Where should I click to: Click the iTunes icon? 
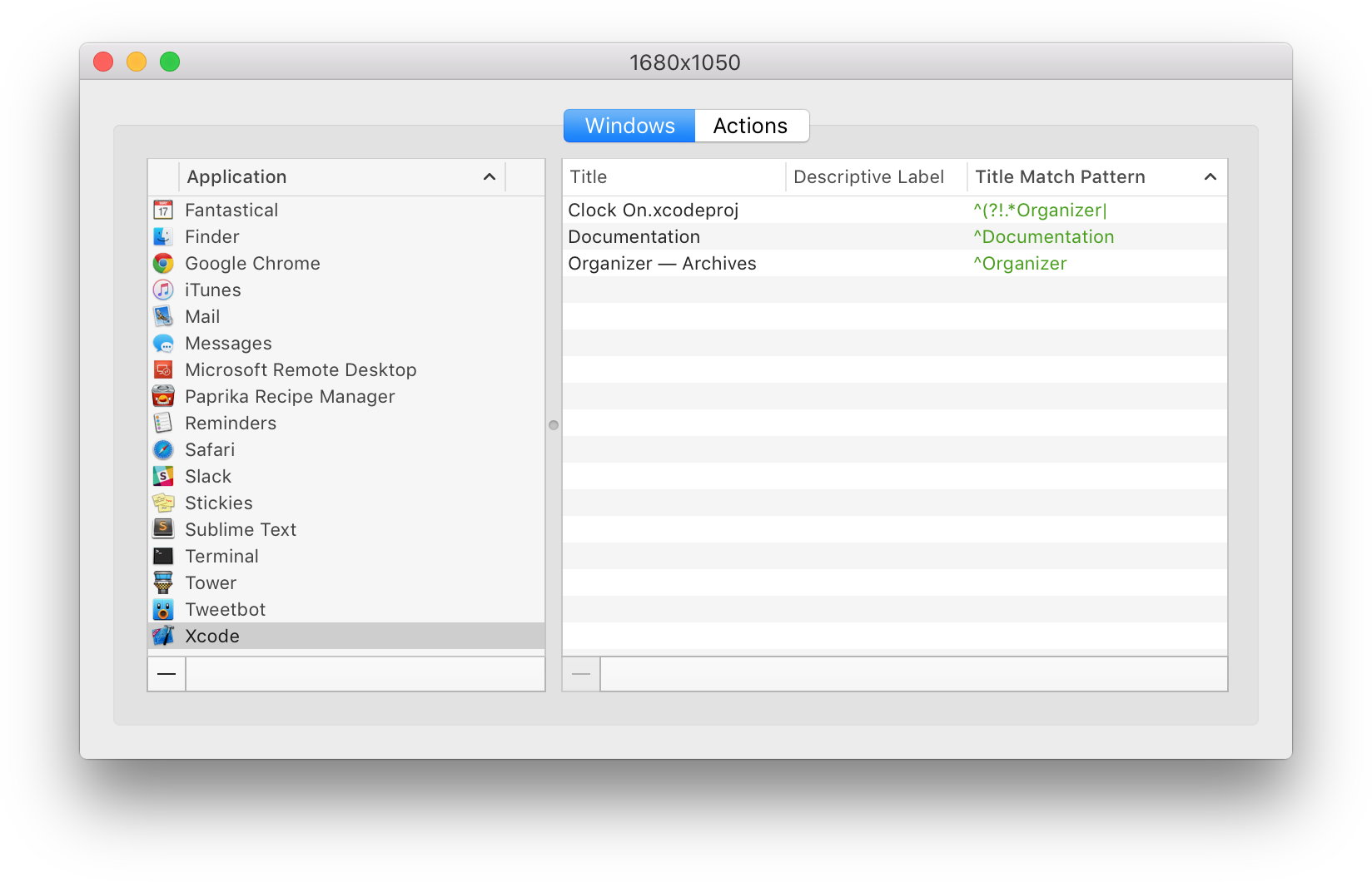pos(163,290)
